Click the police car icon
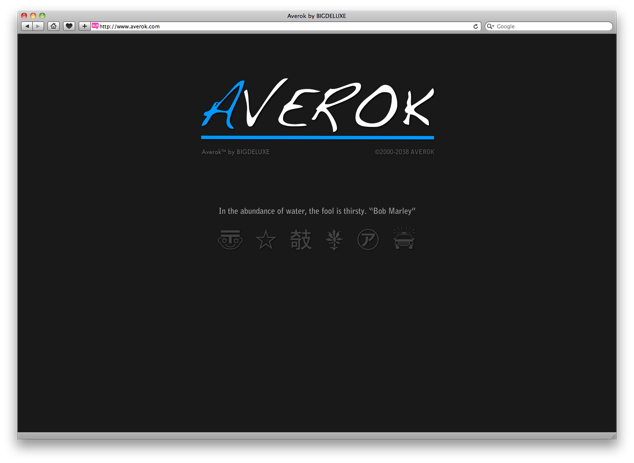This screenshot has width=634, height=463. click(404, 240)
